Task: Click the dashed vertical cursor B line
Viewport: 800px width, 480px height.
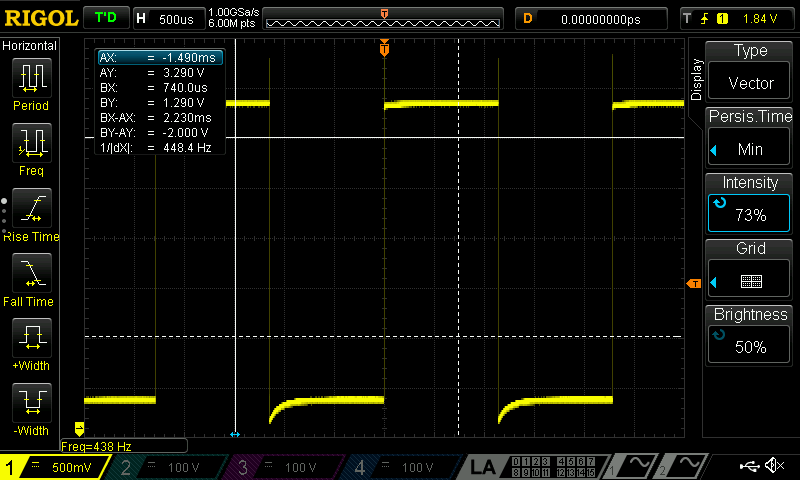Action: click(x=458, y=237)
